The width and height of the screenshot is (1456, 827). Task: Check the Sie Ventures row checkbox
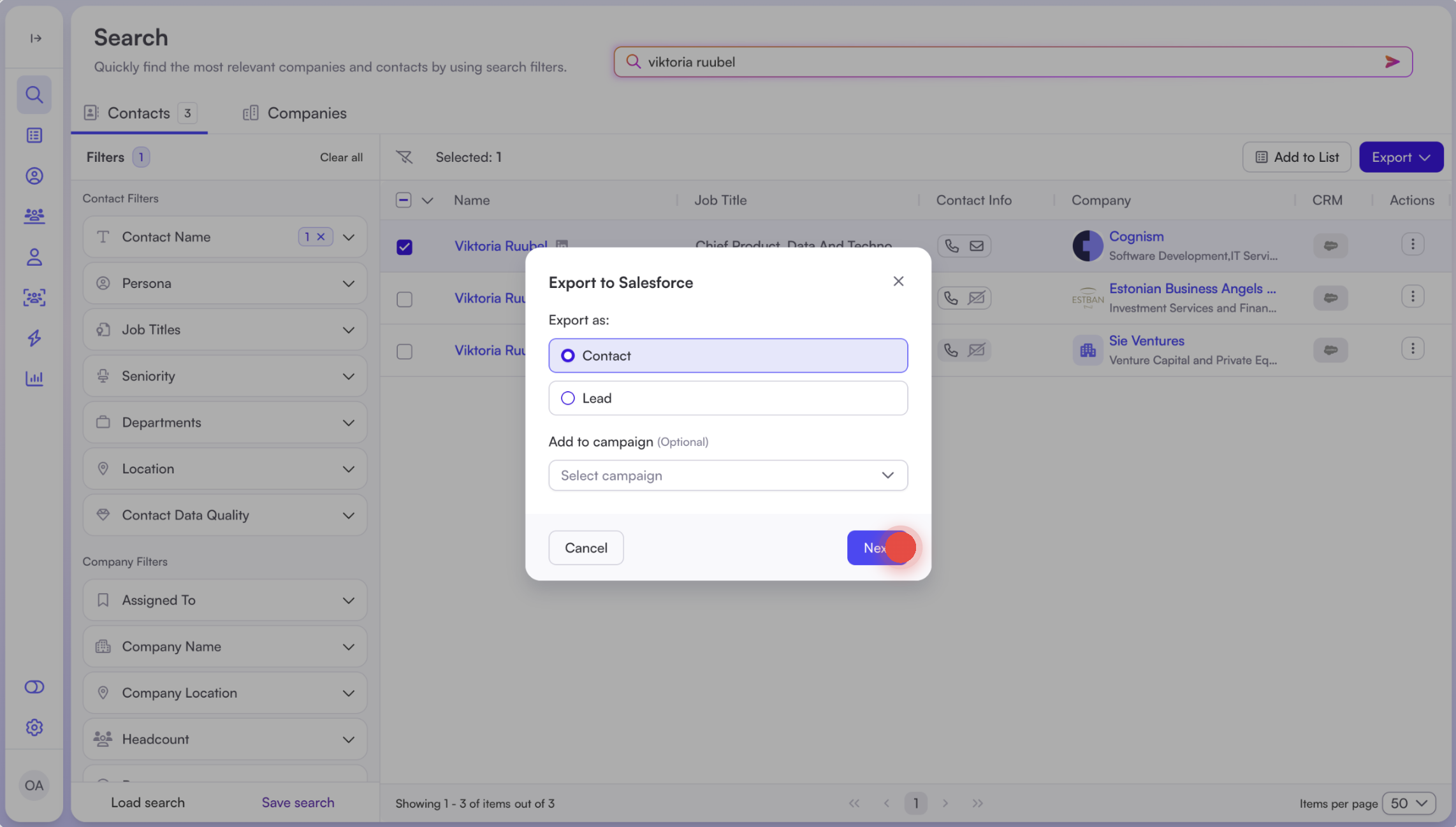pyautogui.click(x=404, y=351)
